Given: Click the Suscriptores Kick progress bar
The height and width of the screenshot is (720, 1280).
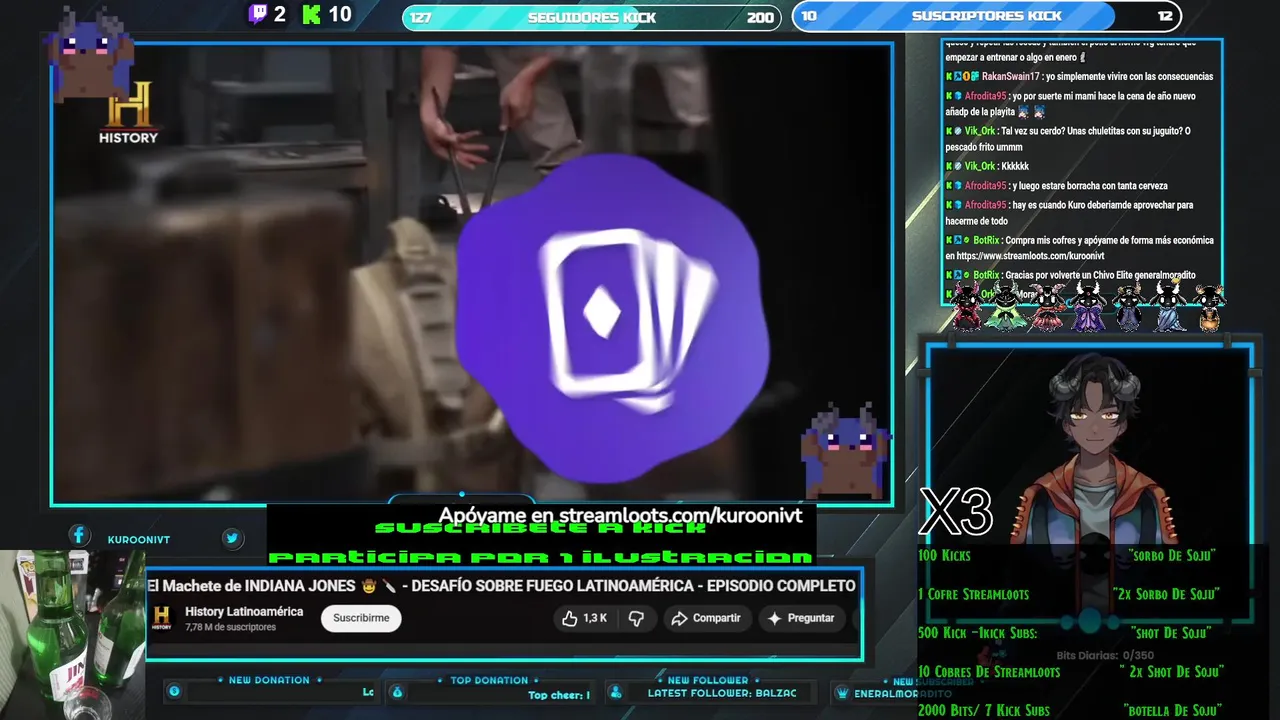Looking at the screenshot, I should (986, 16).
